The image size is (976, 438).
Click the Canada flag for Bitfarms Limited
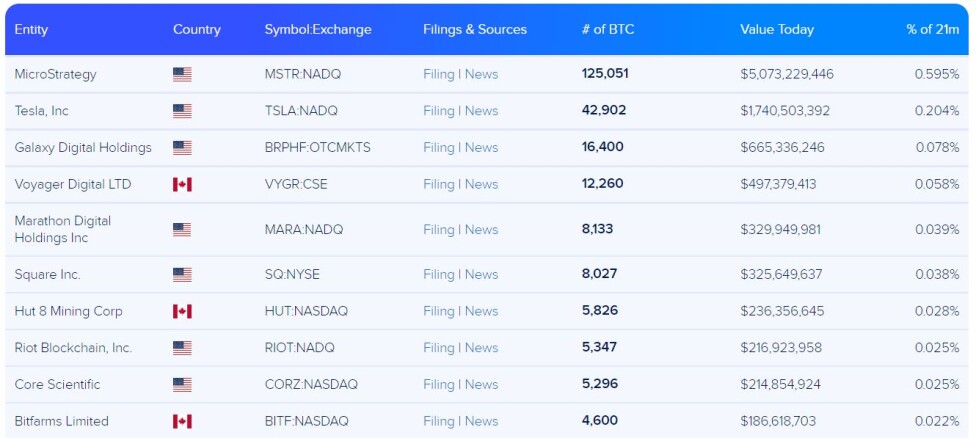click(182, 421)
